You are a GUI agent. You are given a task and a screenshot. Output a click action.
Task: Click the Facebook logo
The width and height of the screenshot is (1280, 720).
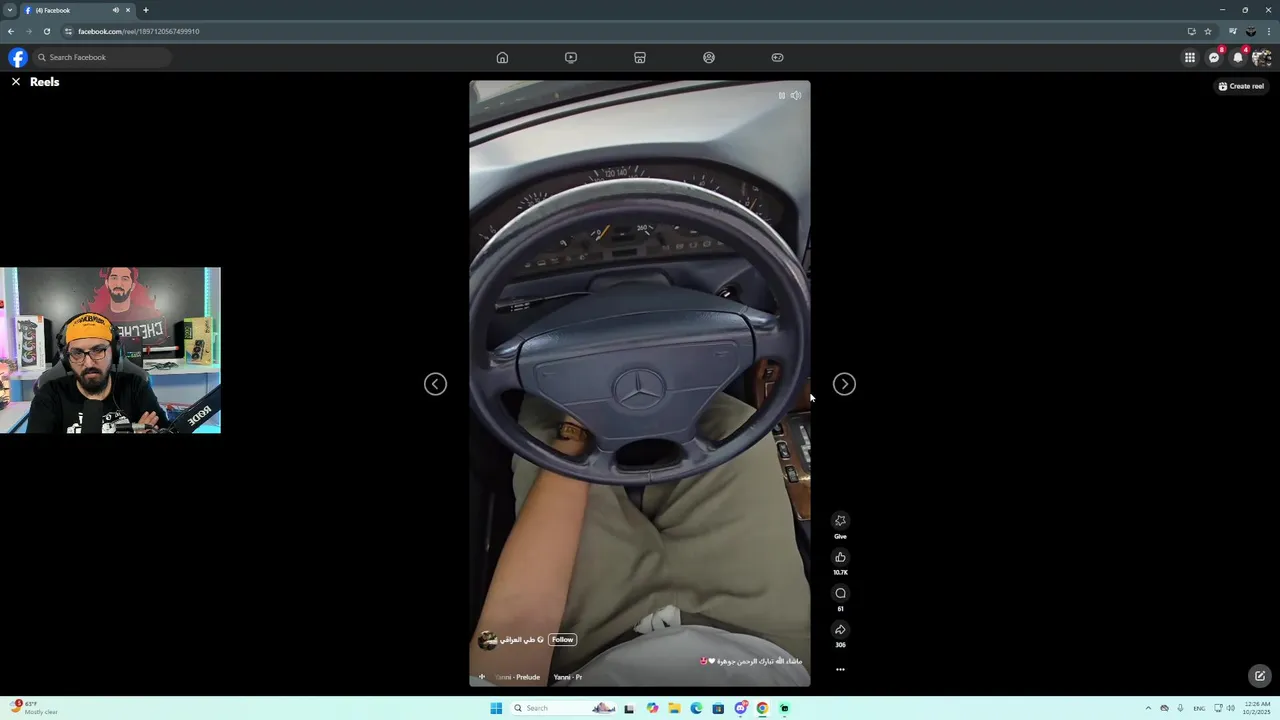[18, 57]
